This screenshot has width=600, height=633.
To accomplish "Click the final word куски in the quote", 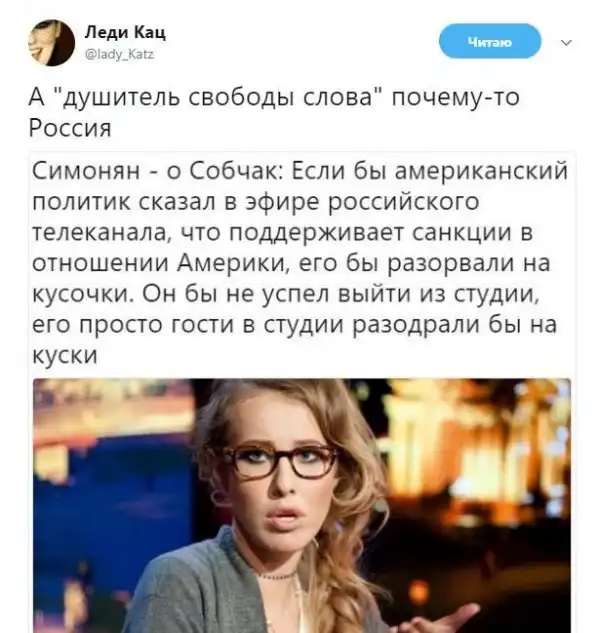I will (x=65, y=356).
